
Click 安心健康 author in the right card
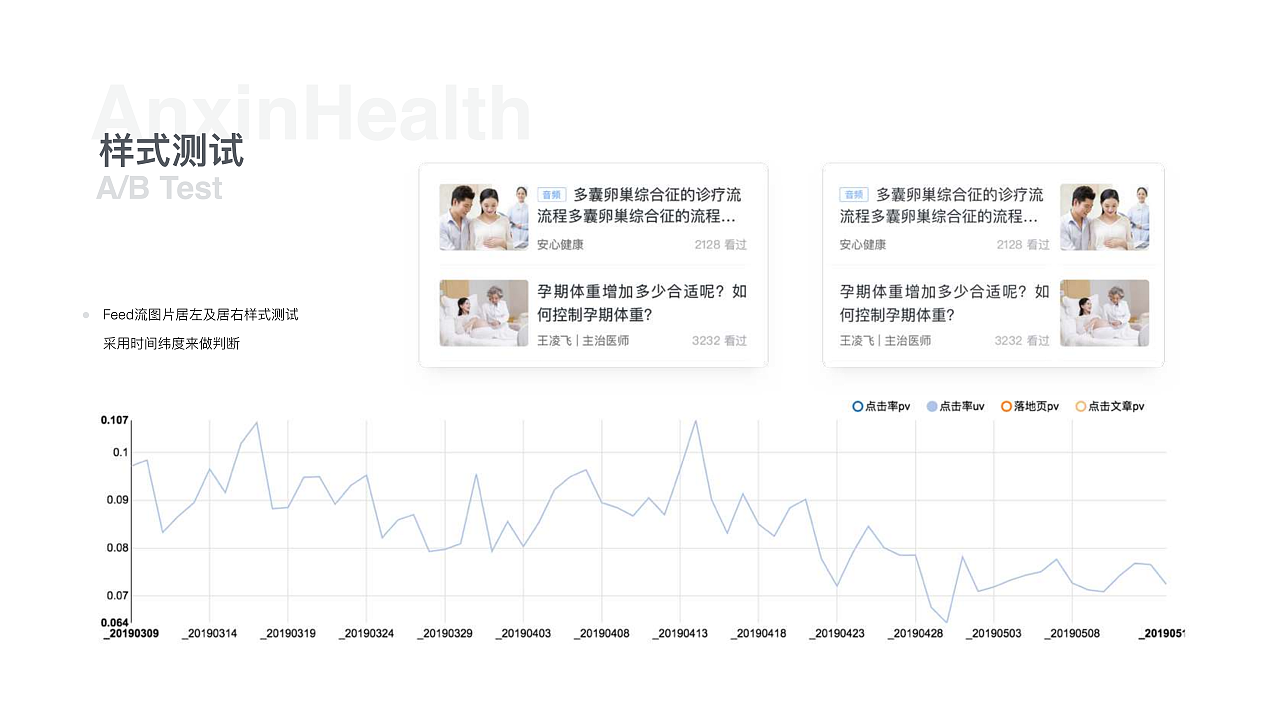click(863, 244)
